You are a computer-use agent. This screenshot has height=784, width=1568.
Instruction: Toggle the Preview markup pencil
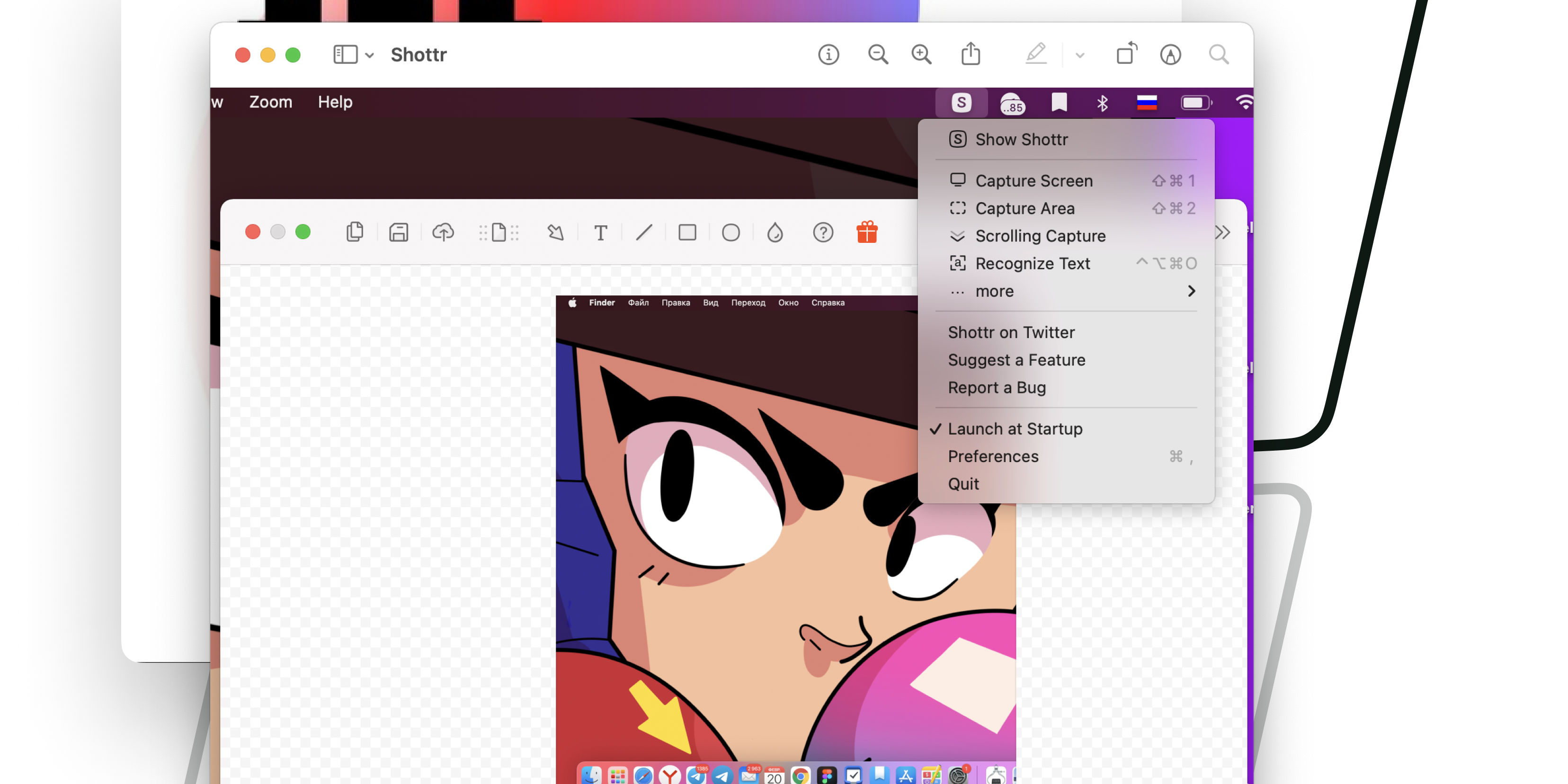tap(1035, 54)
